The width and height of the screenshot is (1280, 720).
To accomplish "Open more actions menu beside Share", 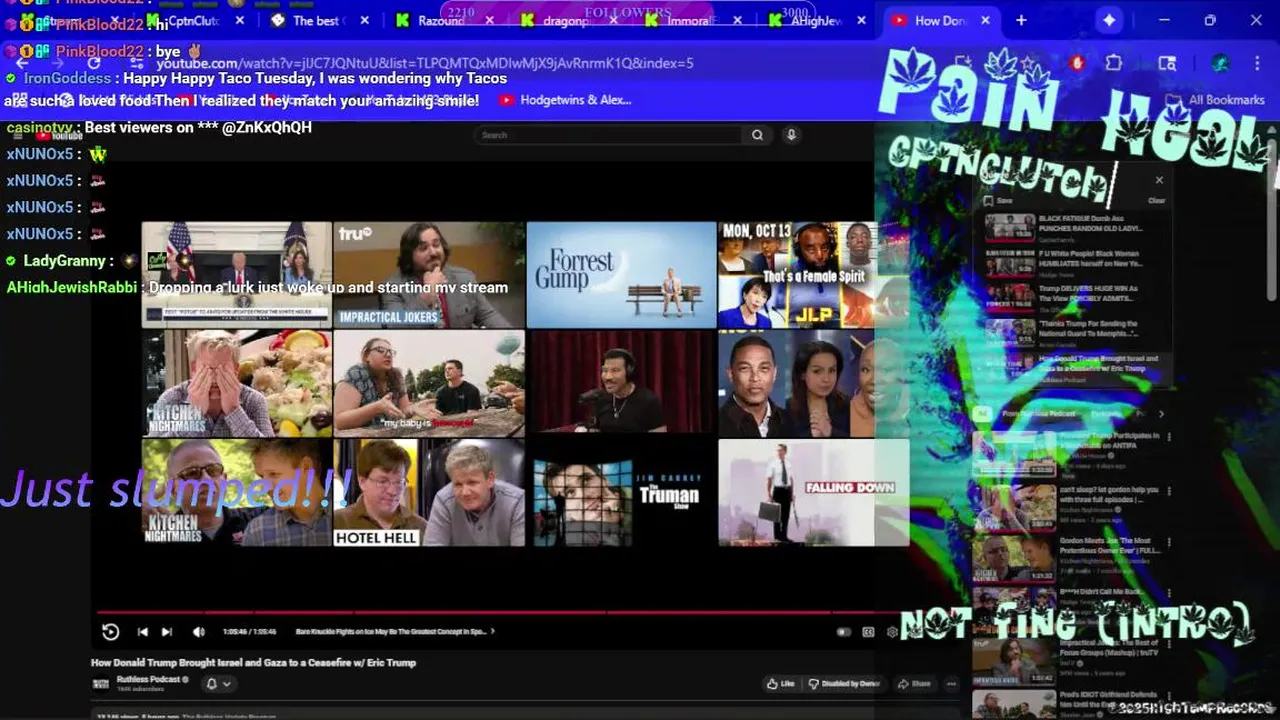I will pyautogui.click(x=951, y=684).
